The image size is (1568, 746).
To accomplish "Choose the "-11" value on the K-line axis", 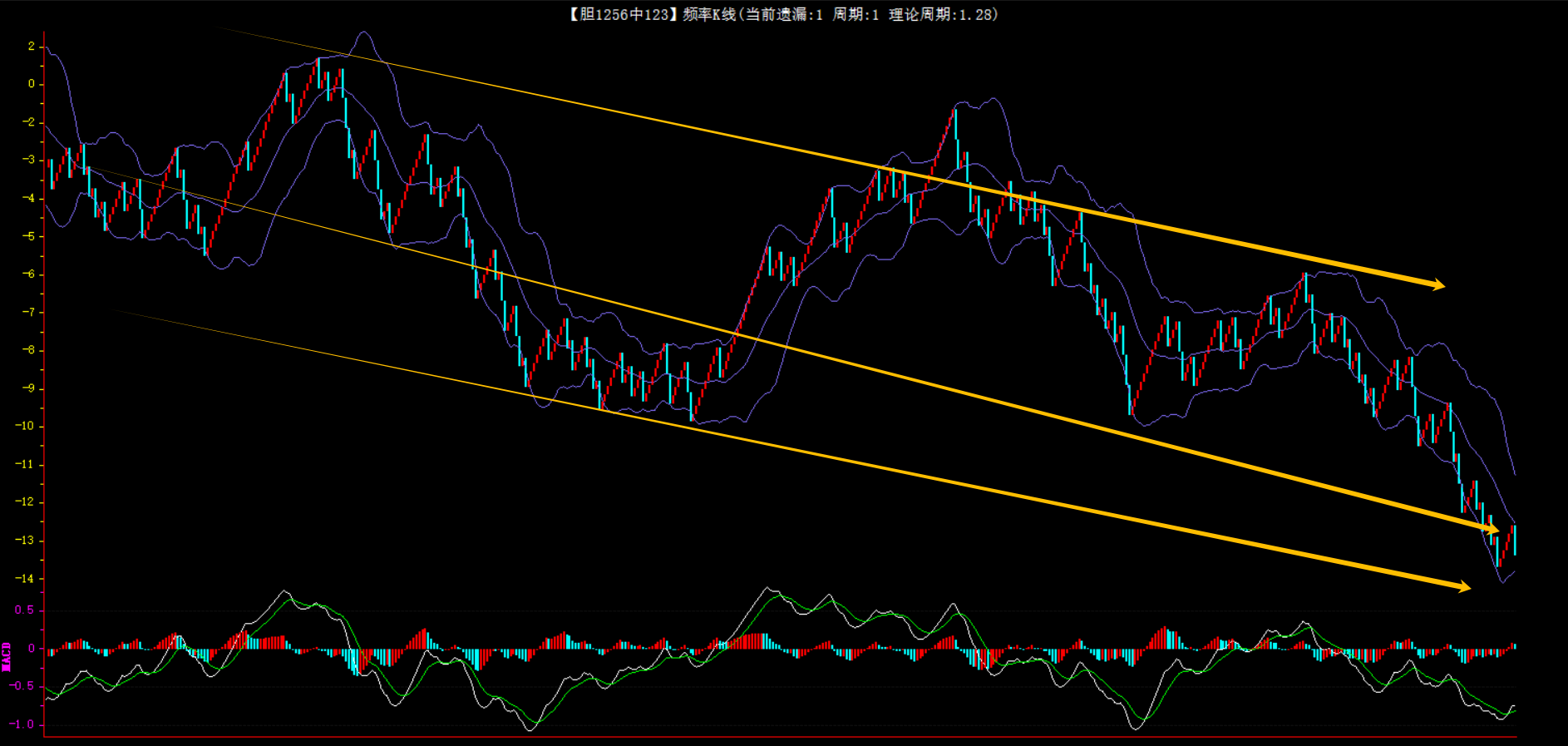I will (26, 464).
